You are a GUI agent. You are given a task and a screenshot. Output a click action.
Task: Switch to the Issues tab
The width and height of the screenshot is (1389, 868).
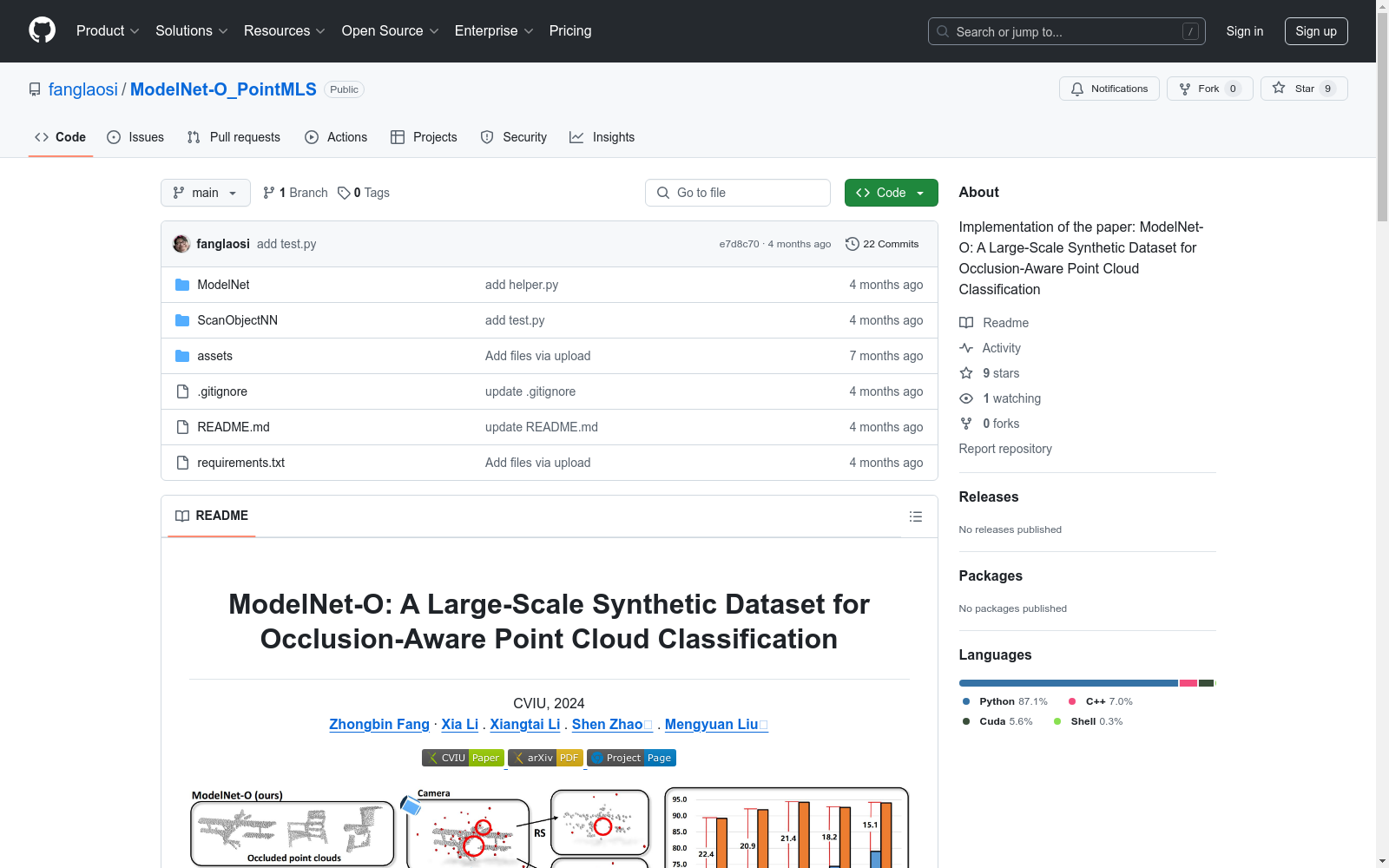point(135,137)
